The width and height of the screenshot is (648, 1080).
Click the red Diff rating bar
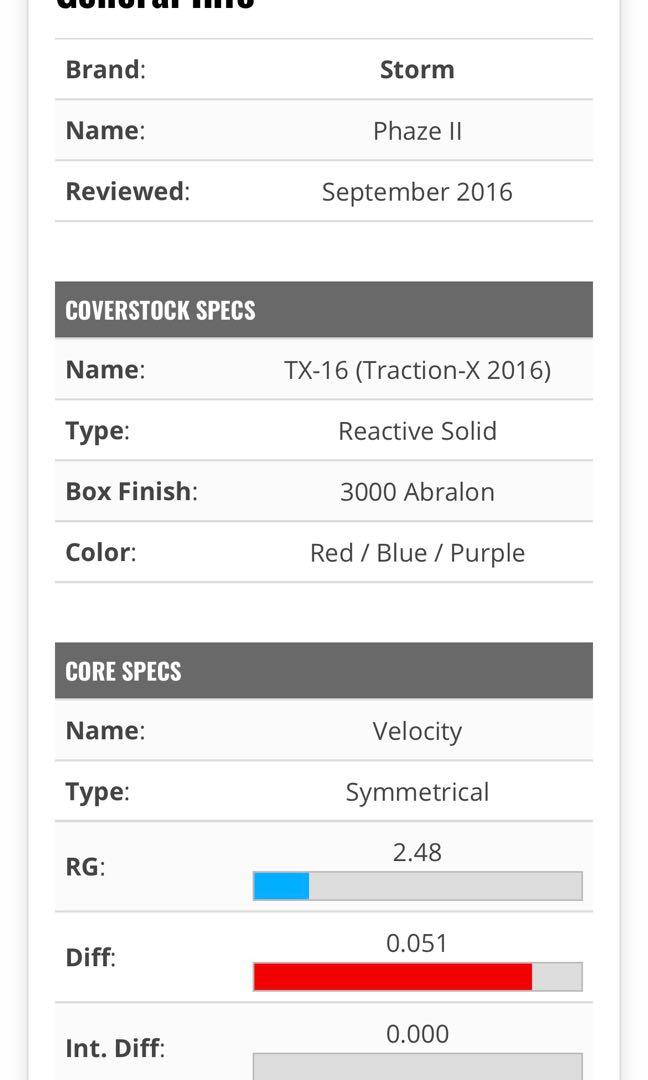point(392,977)
